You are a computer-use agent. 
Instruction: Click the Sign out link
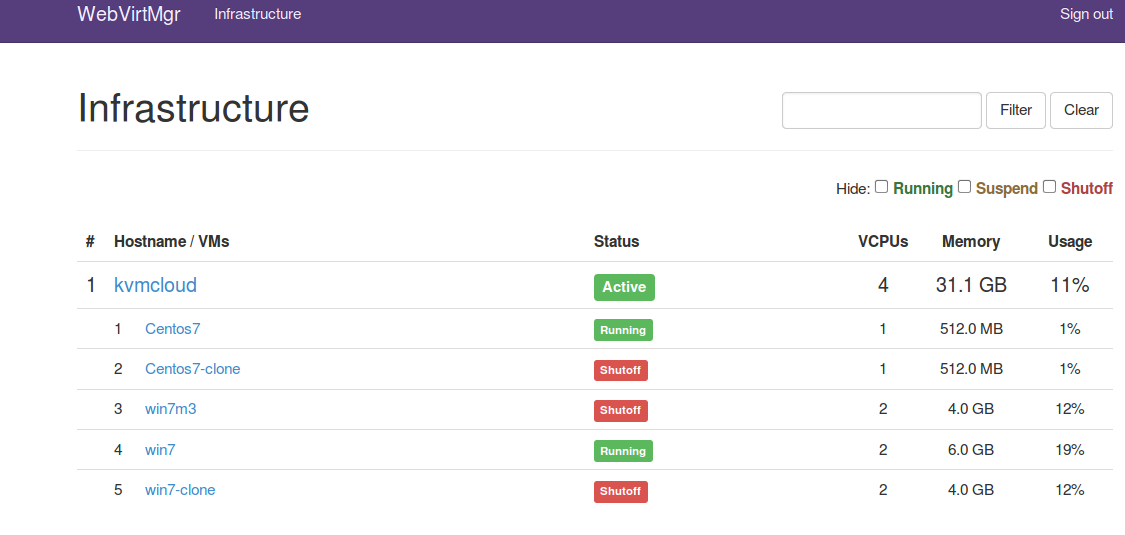[x=1086, y=14]
